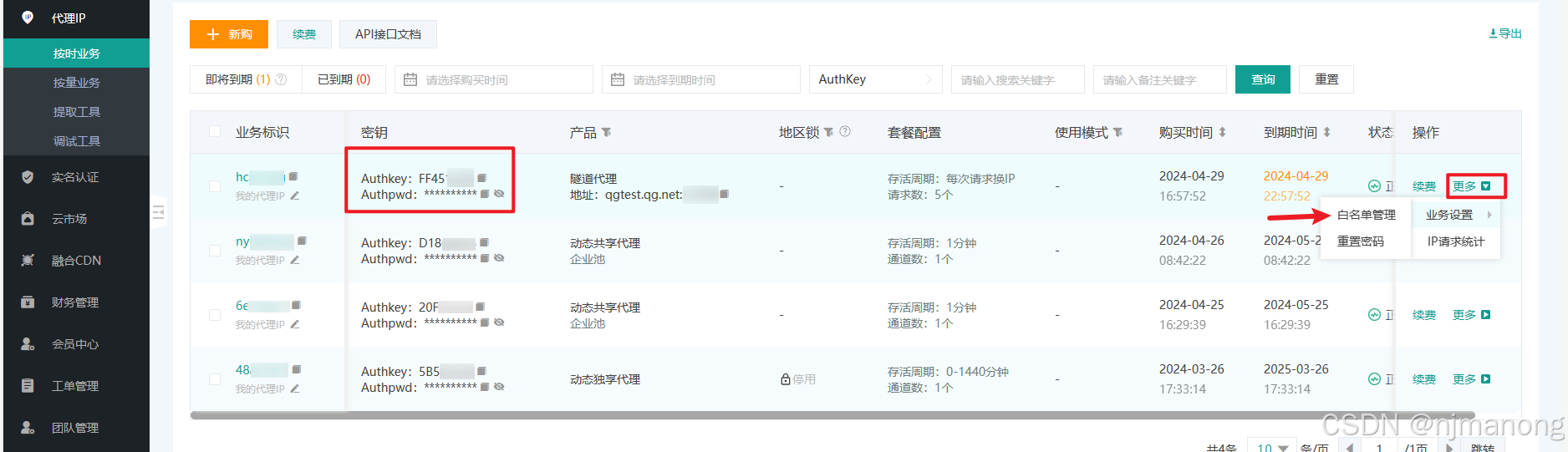Export the list with 导出
Viewport: 1568px width, 452px height.
tap(1505, 33)
